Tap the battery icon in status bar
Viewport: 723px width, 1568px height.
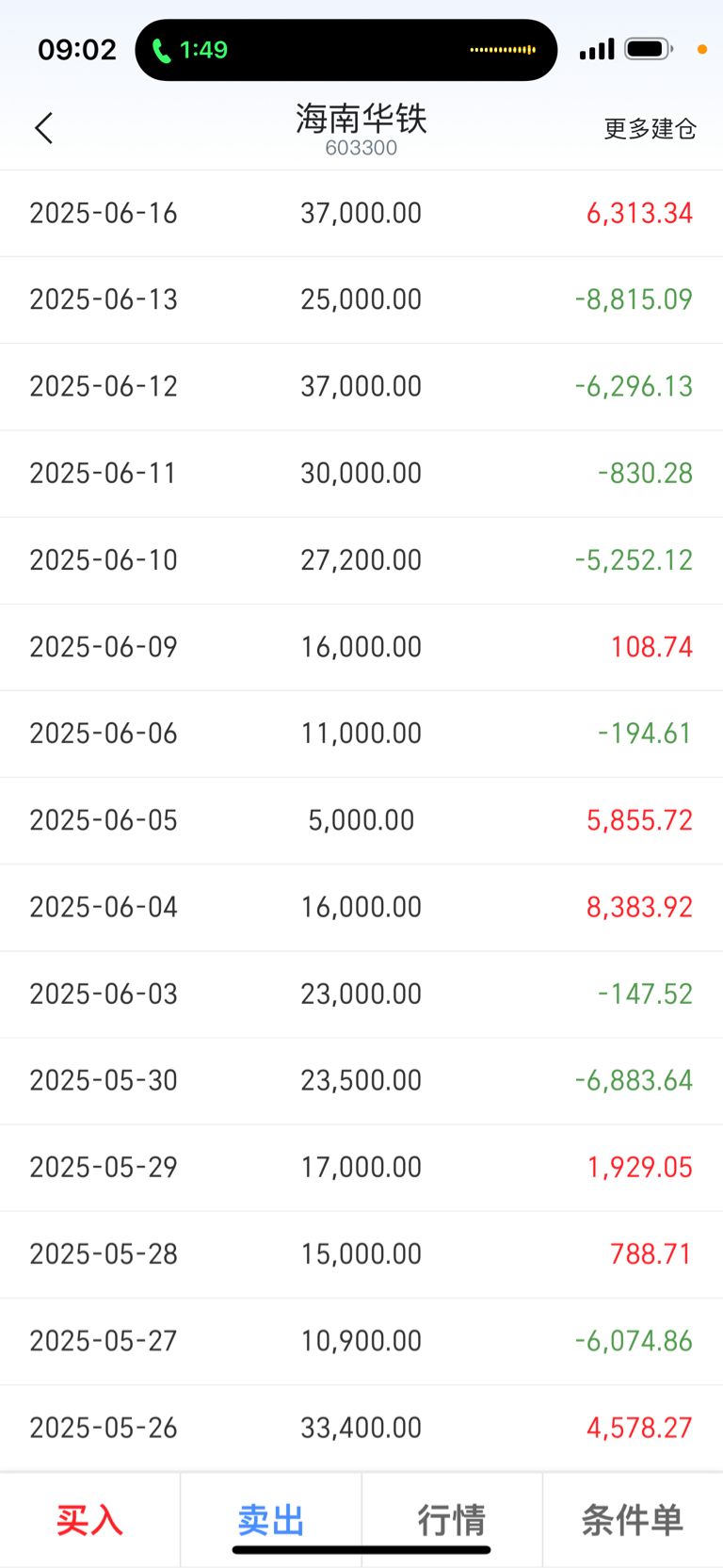tap(649, 49)
